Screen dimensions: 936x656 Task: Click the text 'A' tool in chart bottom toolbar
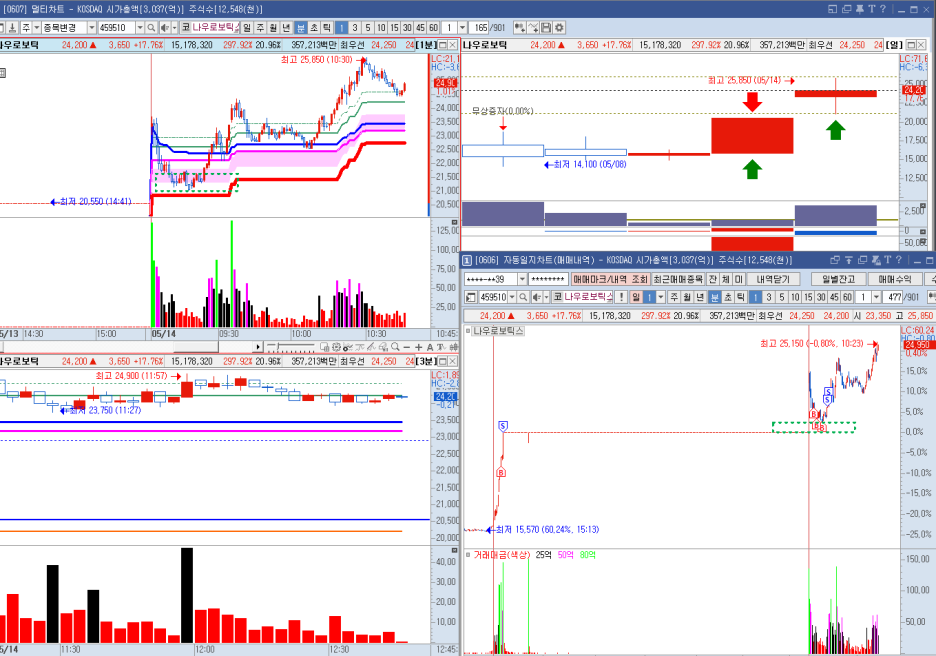pyautogui.click(x=430, y=347)
